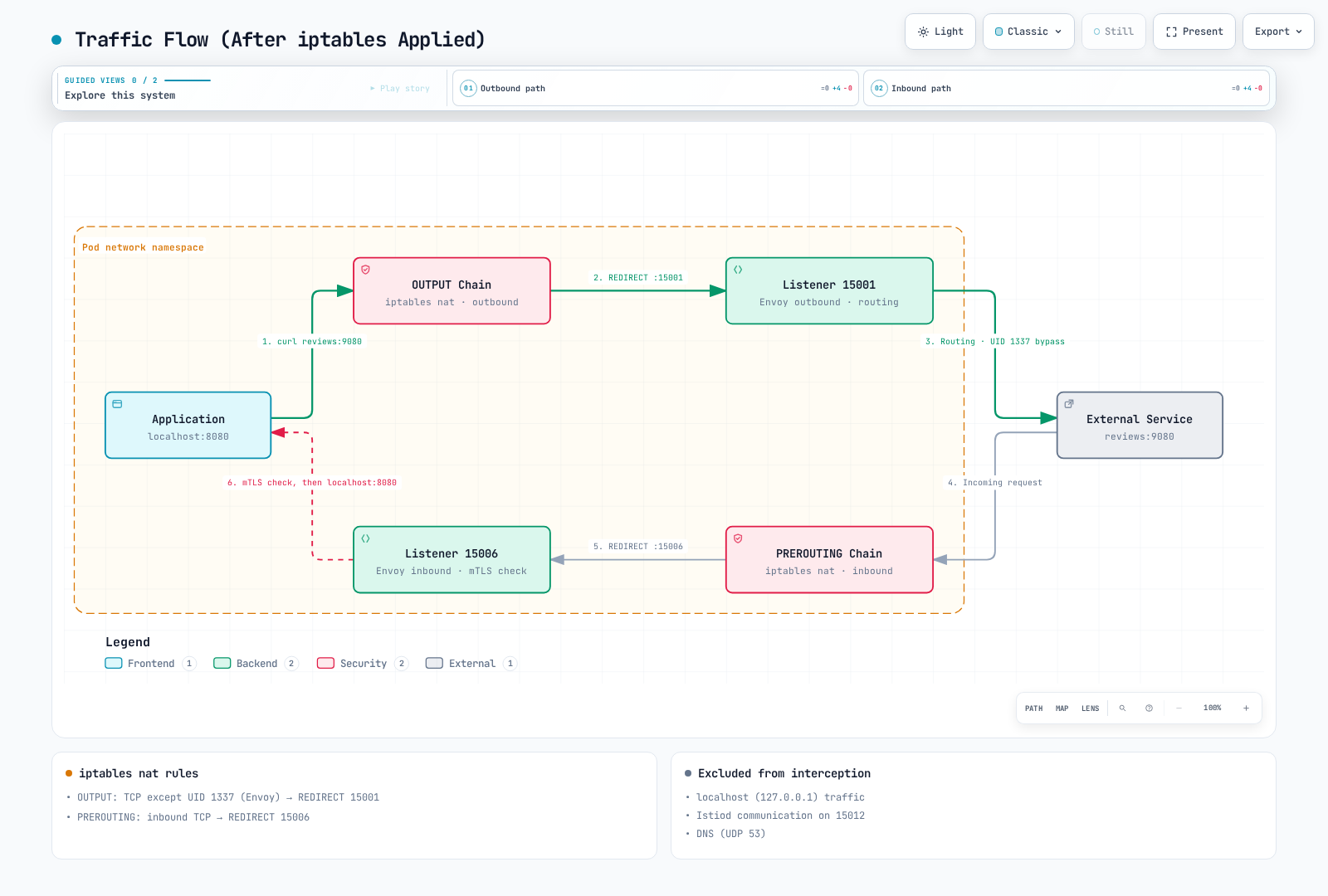
Task: Select the Application node
Action: (188, 425)
